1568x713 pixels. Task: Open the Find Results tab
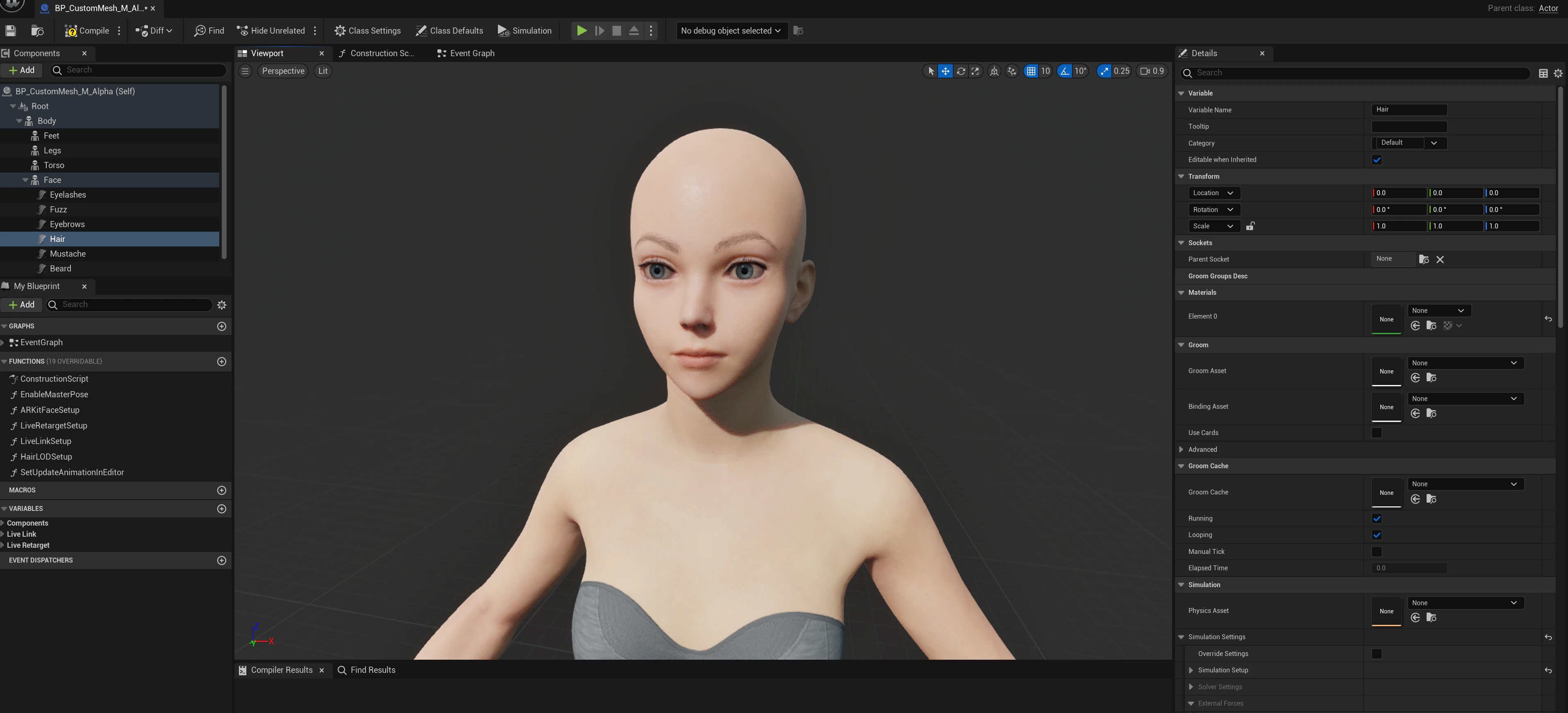[366, 670]
